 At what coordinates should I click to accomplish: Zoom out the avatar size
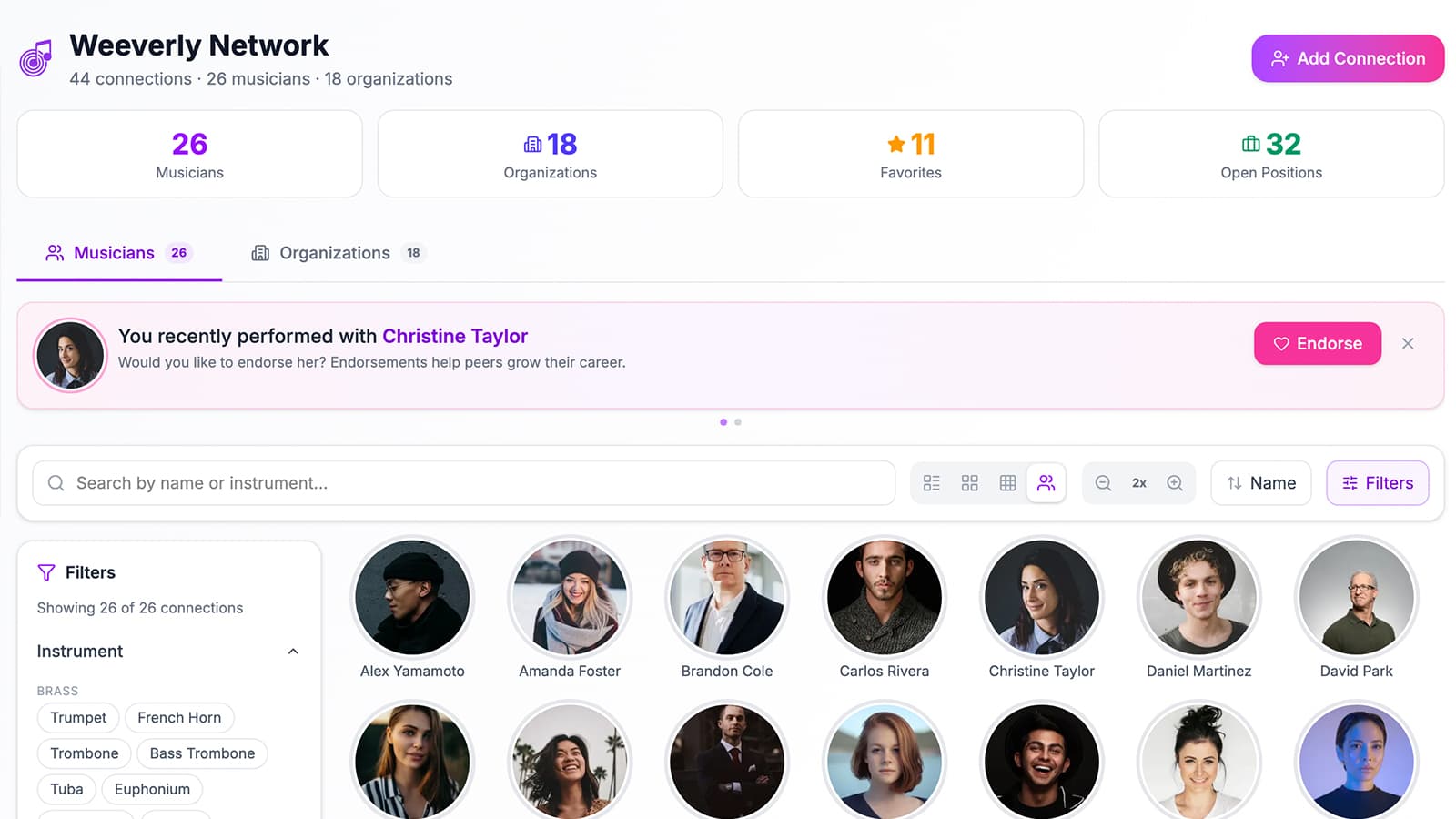pyautogui.click(x=1103, y=483)
